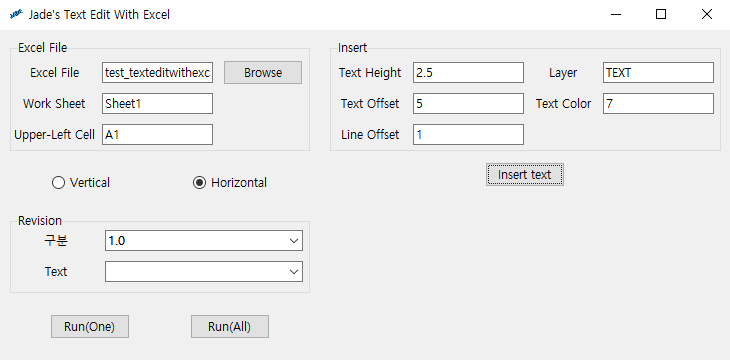Viewport: 730px width, 360px height.
Task: Open the 구분 revision dropdown
Action: point(204,241)
